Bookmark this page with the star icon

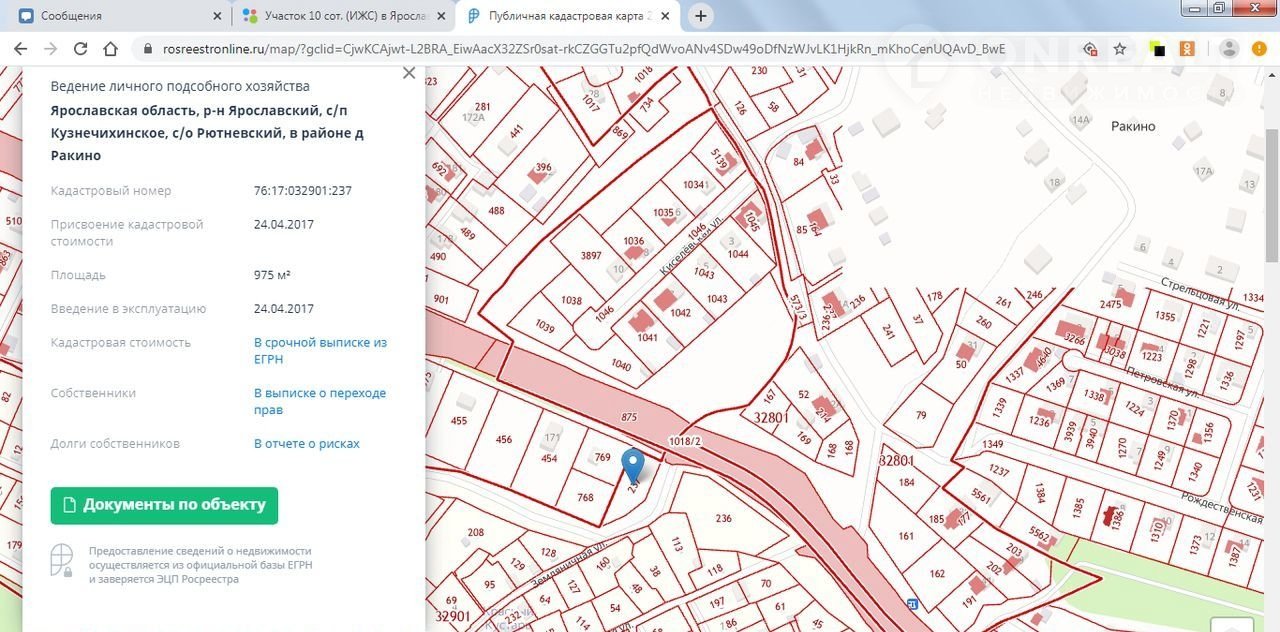tap(1120, 49)
